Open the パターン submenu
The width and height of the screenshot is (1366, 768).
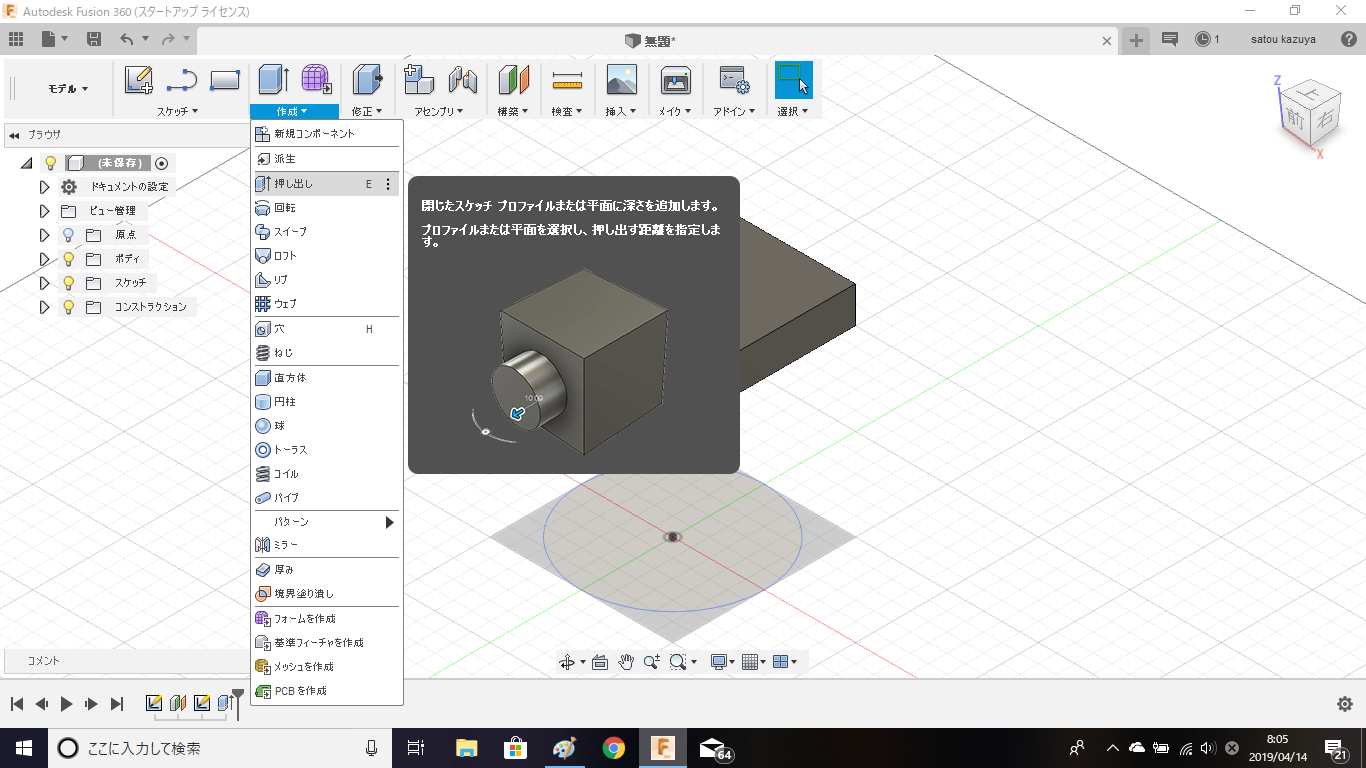326,522
